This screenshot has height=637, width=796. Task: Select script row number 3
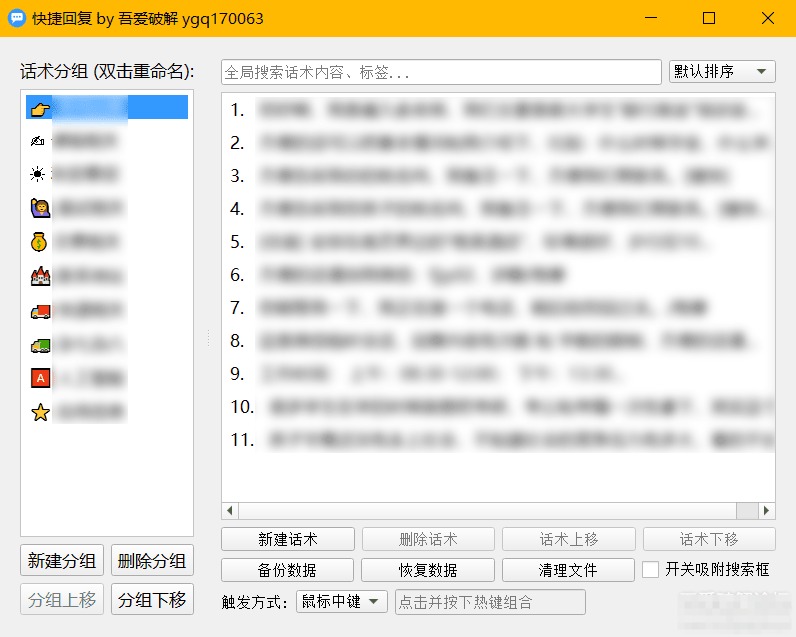[x=498, y=176]
